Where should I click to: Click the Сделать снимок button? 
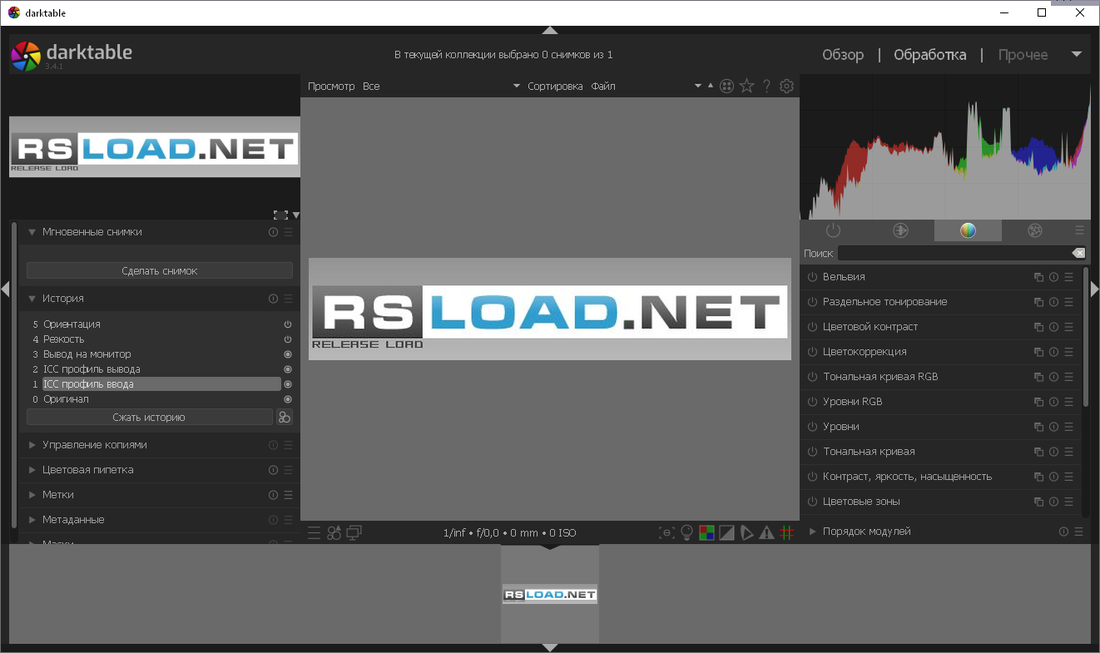coord(159,271)
